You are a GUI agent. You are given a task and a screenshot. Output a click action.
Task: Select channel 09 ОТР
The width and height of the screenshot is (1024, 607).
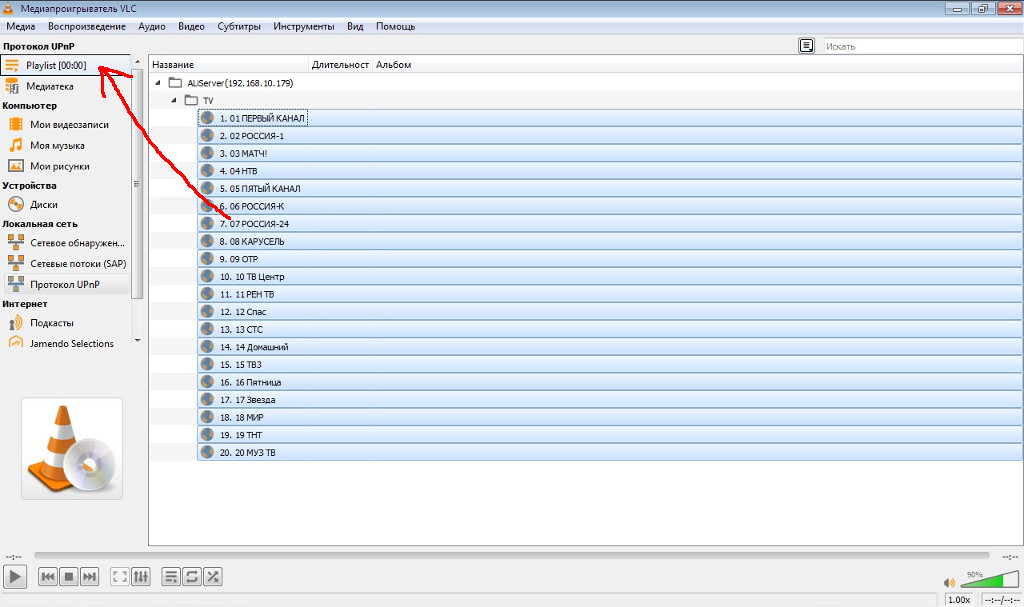[x=610, y=259]
